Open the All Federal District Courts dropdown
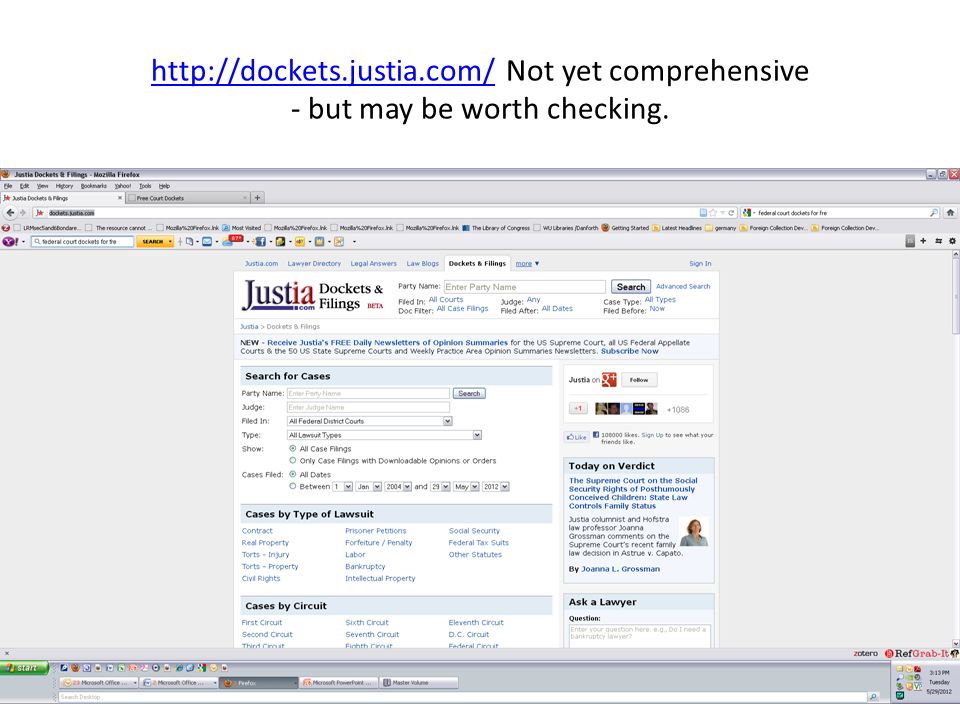The image size is (960, 720). (370, 421)
